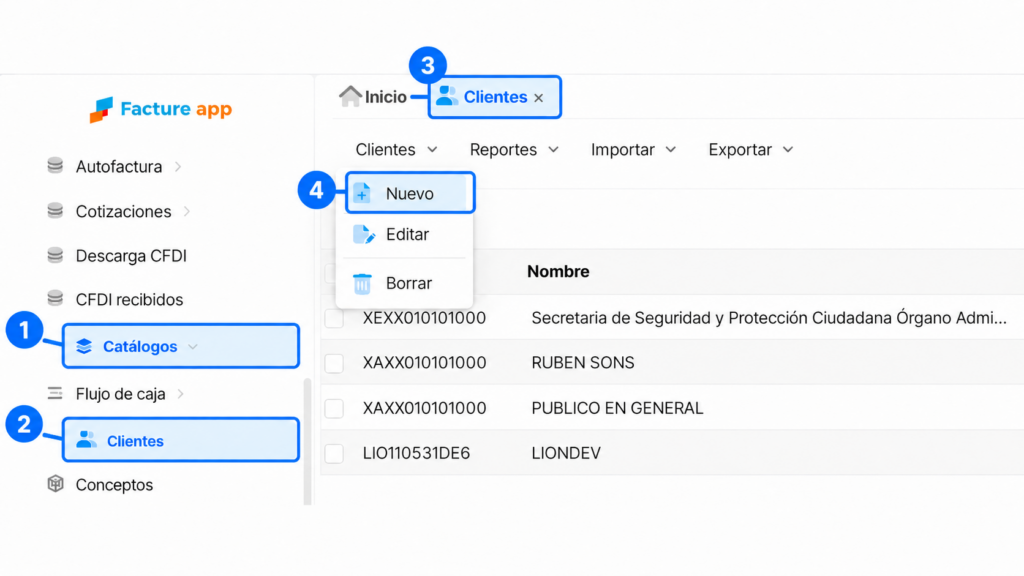Image resolution: width=1024 pixels, height=576 pixels.
Task: Click the Facture app logo
Action: [x=161, y=110]
